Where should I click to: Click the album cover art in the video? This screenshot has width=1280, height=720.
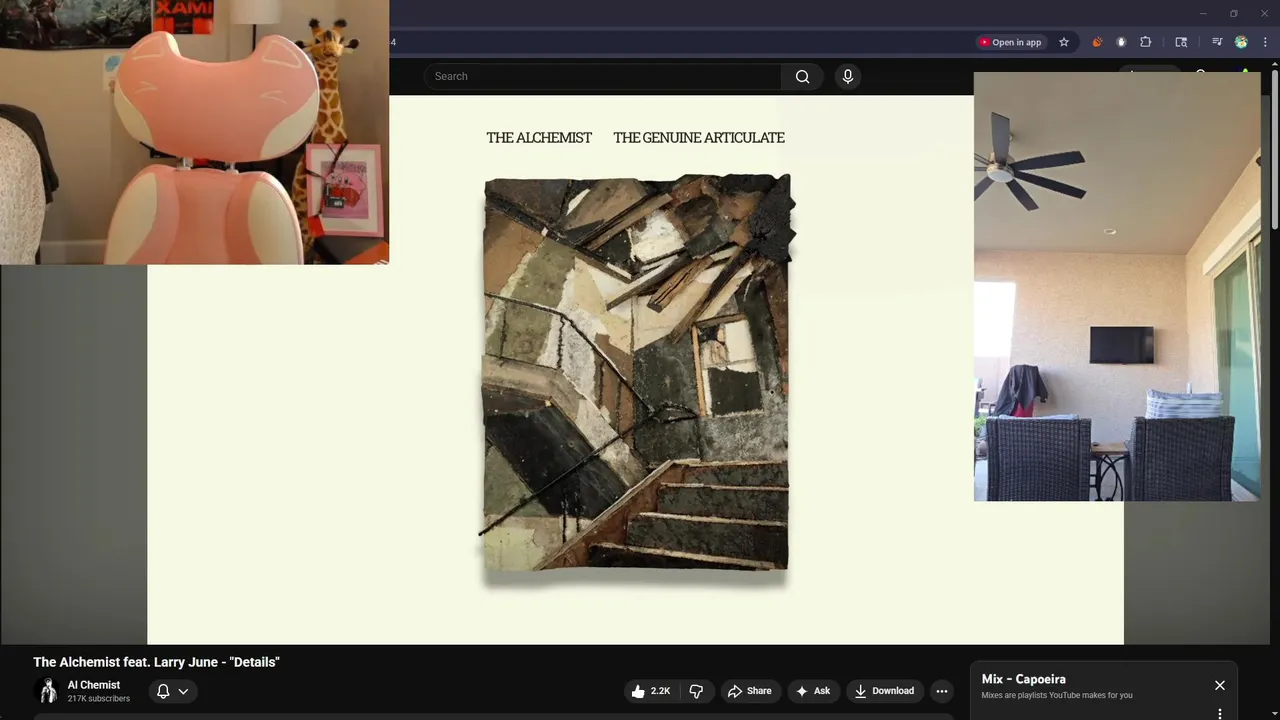click(x=637, y=373)
